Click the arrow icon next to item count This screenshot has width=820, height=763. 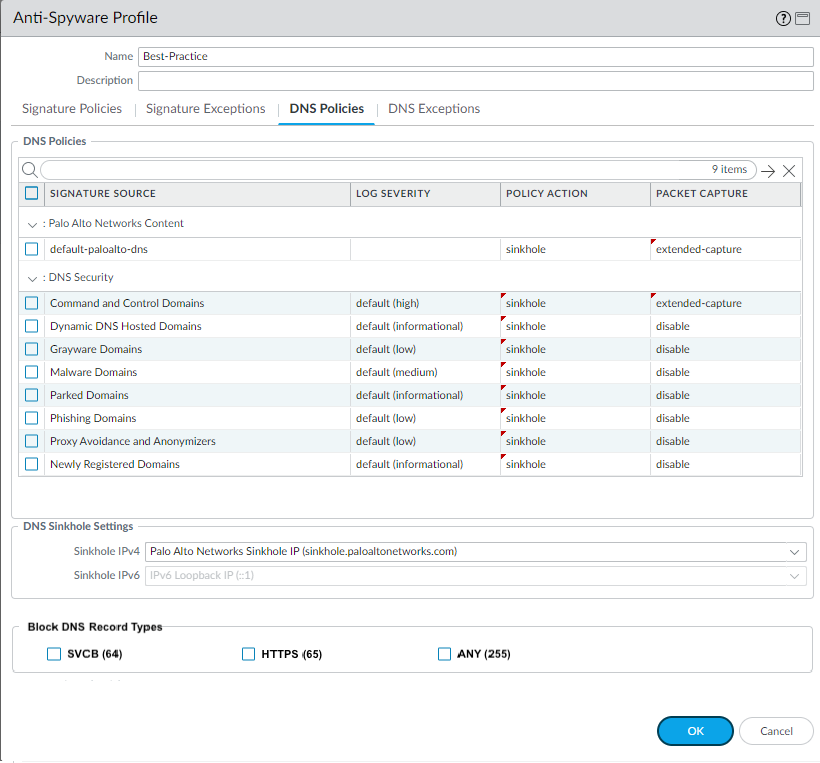pos(768,171)
